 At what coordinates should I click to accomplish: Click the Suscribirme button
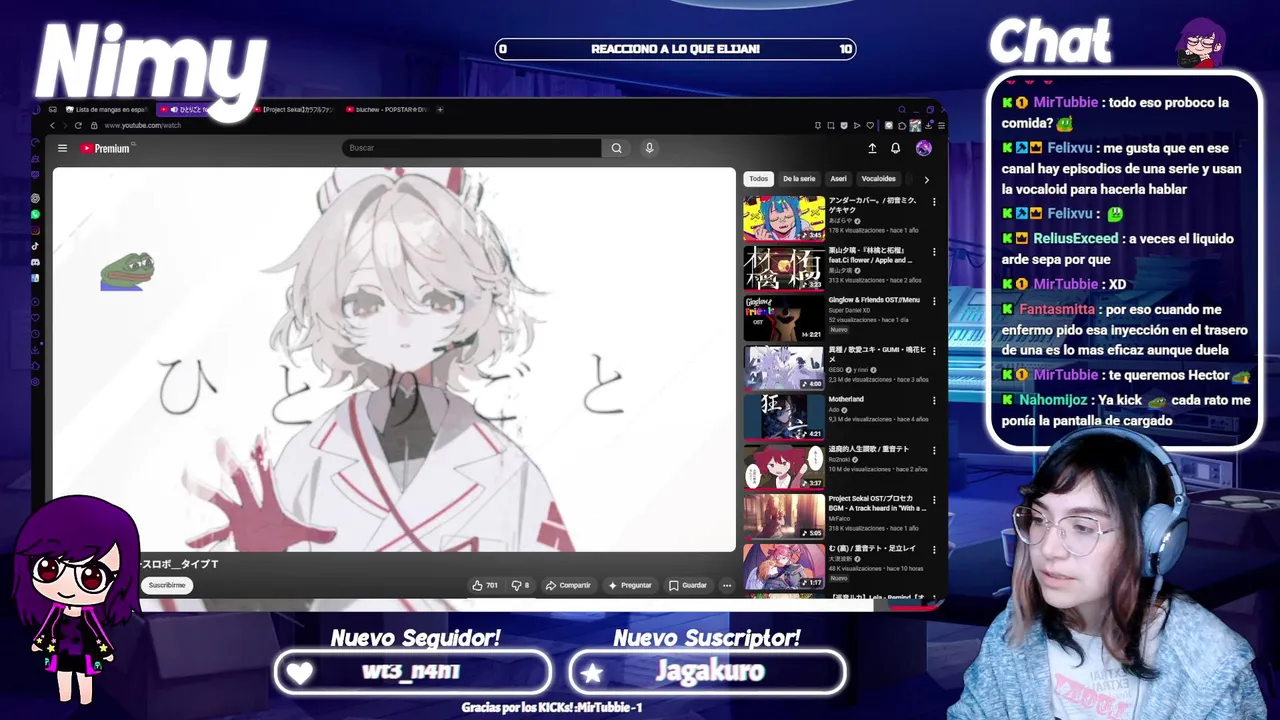(x=167, y=585)
